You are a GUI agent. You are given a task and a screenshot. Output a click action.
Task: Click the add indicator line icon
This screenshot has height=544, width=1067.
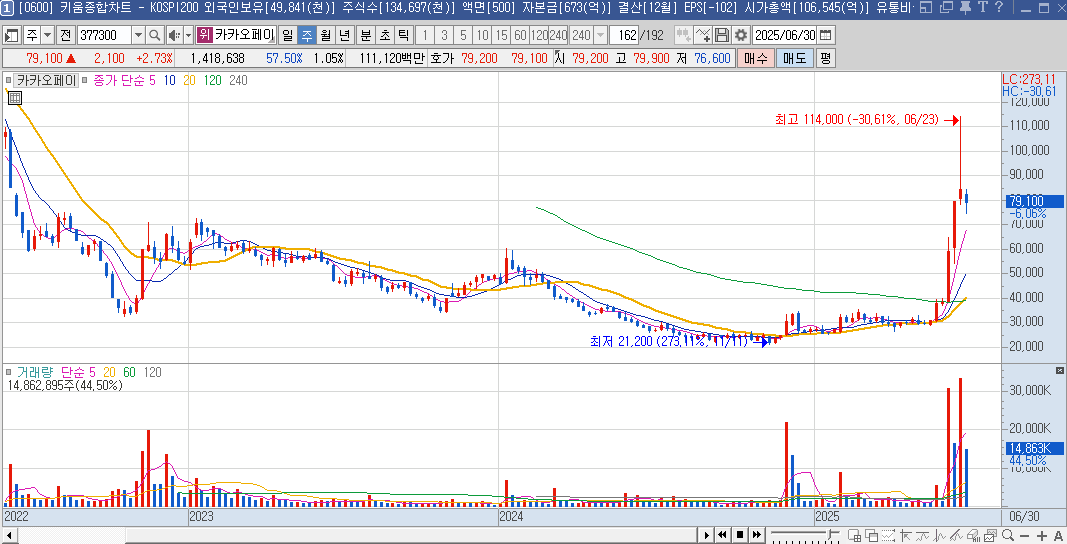[x=703, y=35]
